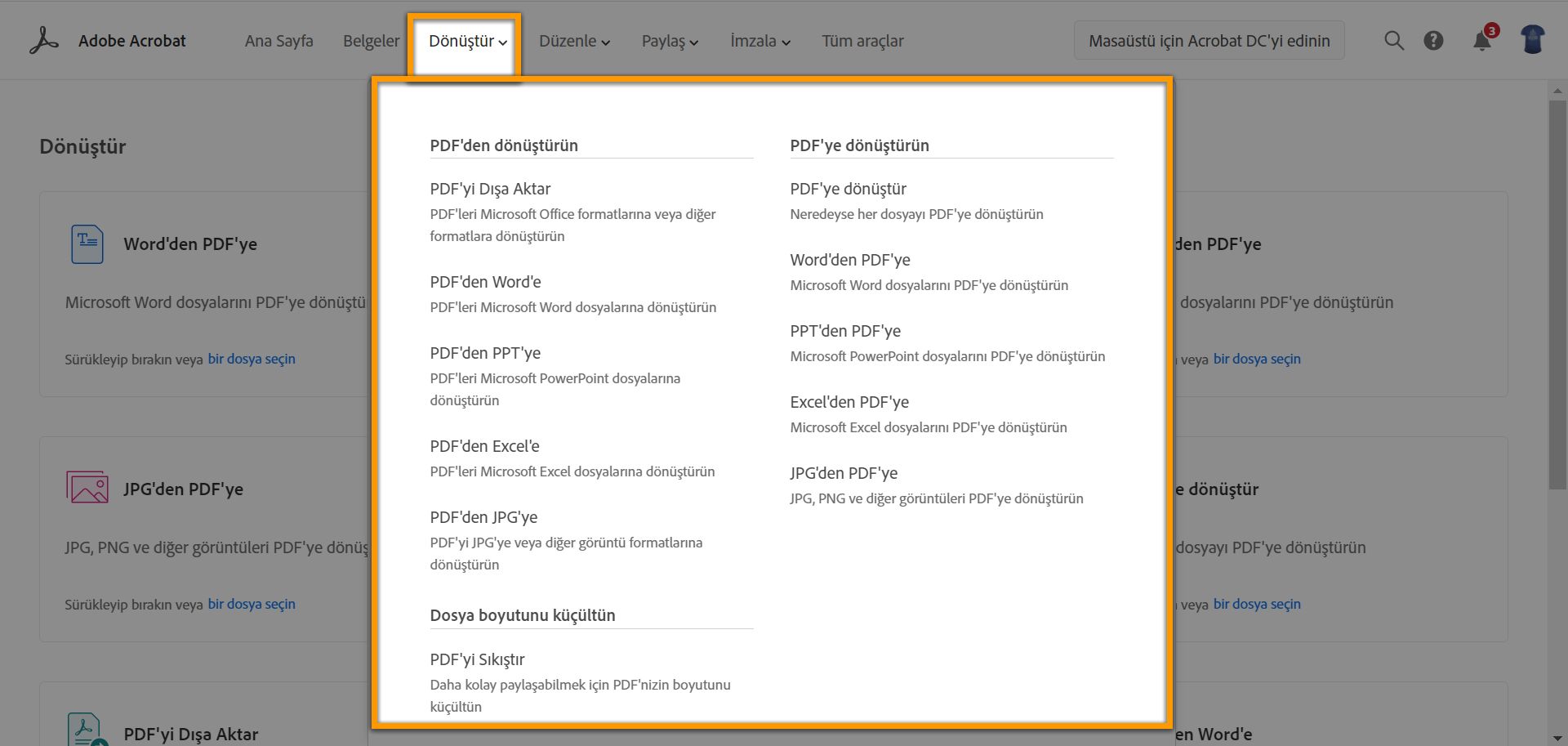The height and width of the screenshot is (746, 1568).
Task: Select Excel'den PDF'ye menu option
Action: point(849,403)
